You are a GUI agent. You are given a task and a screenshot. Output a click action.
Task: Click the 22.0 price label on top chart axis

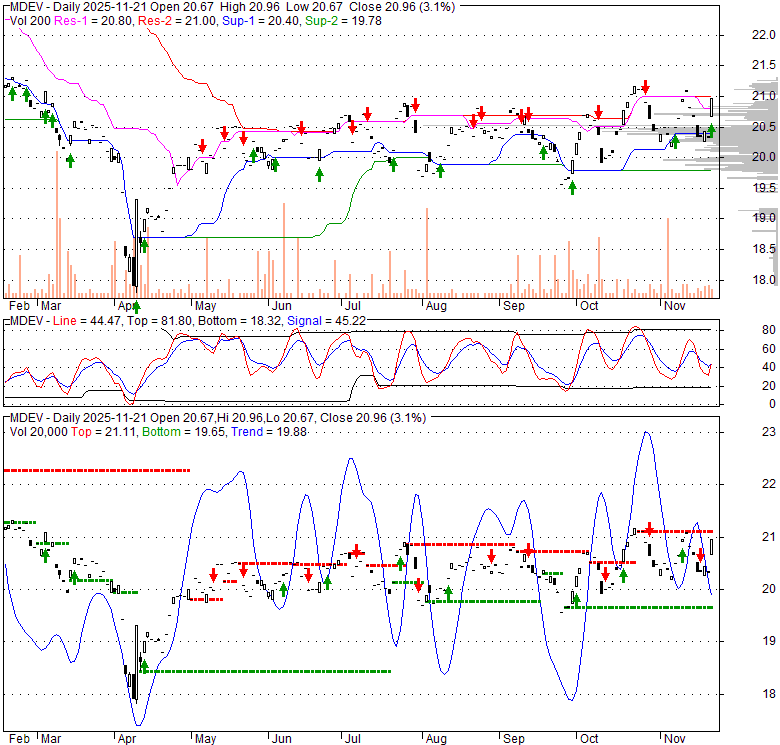(x=763, y=34)
